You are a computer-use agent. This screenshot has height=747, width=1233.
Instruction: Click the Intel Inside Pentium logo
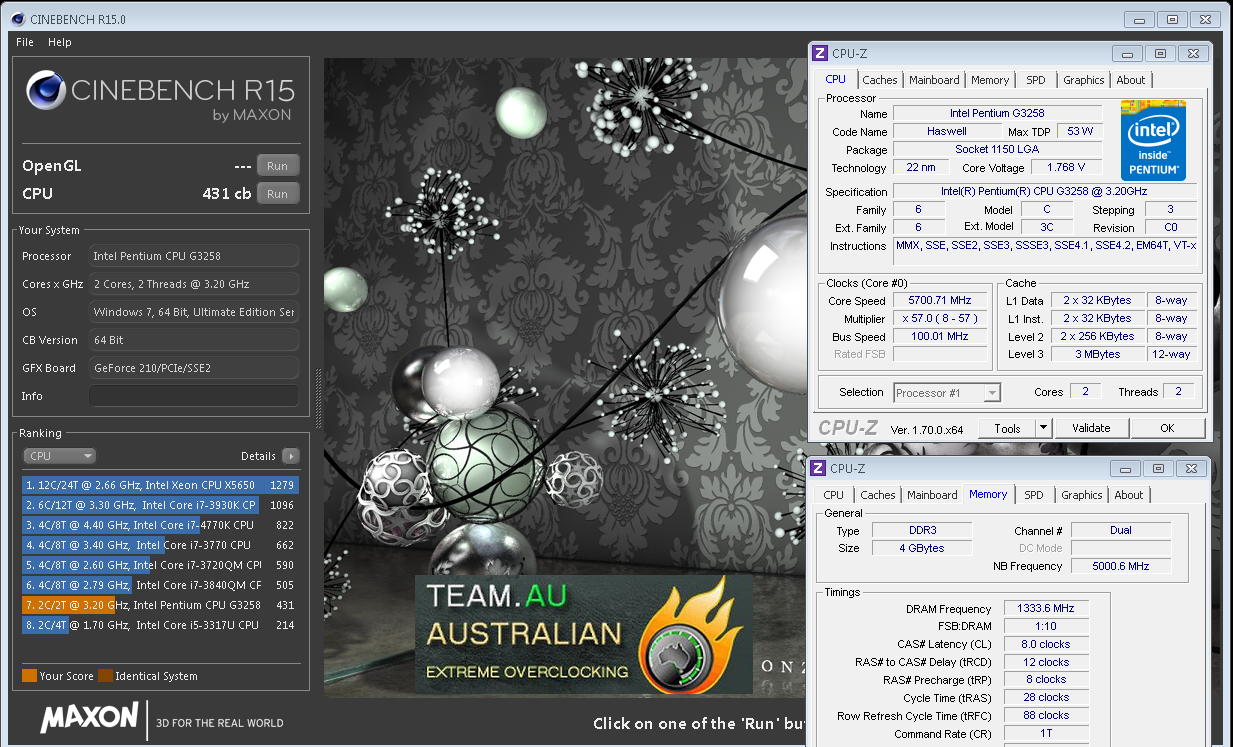[1153, 141]
